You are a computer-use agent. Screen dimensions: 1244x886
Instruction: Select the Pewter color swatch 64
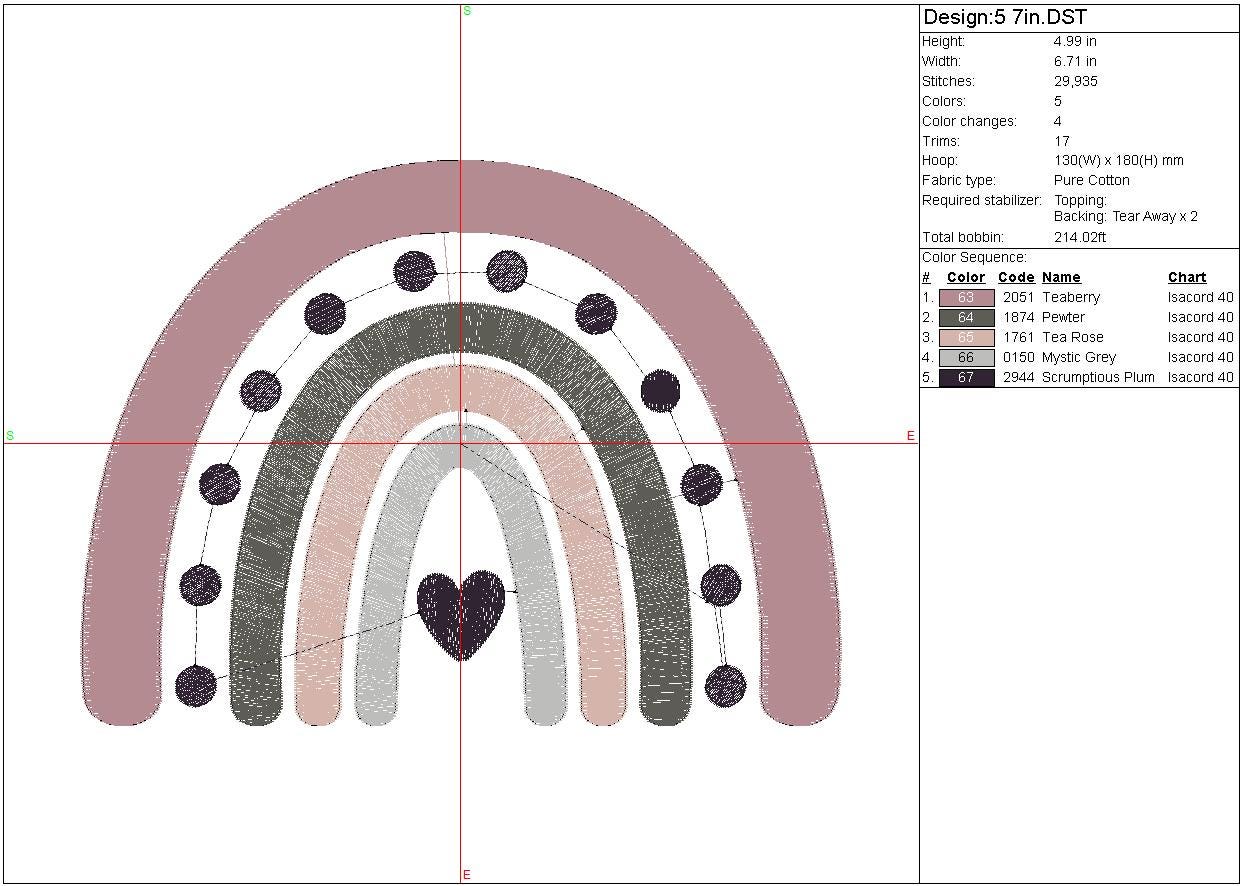(x=966, y=317)
